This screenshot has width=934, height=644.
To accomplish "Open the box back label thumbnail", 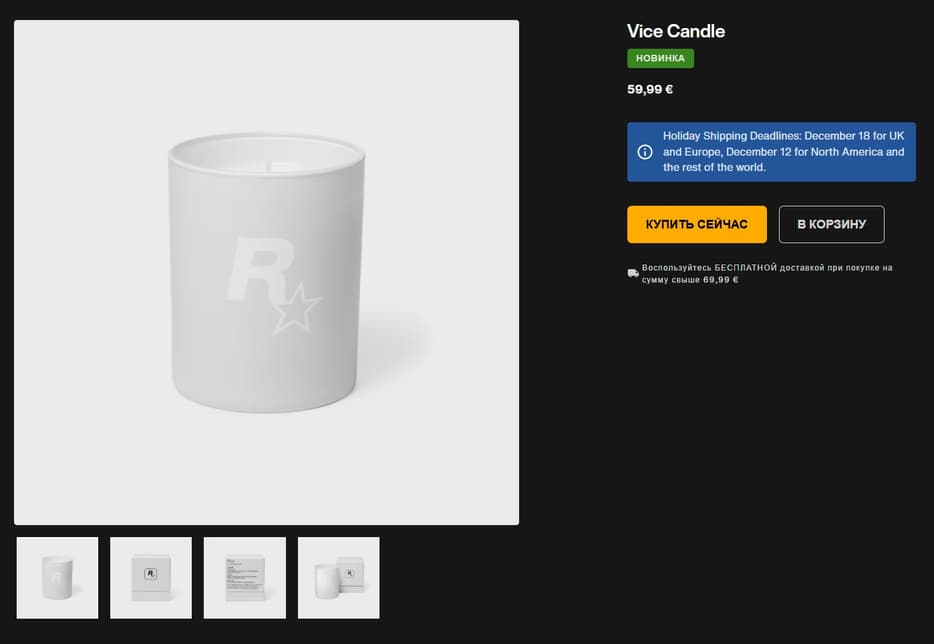I will (x=244, y=578).
